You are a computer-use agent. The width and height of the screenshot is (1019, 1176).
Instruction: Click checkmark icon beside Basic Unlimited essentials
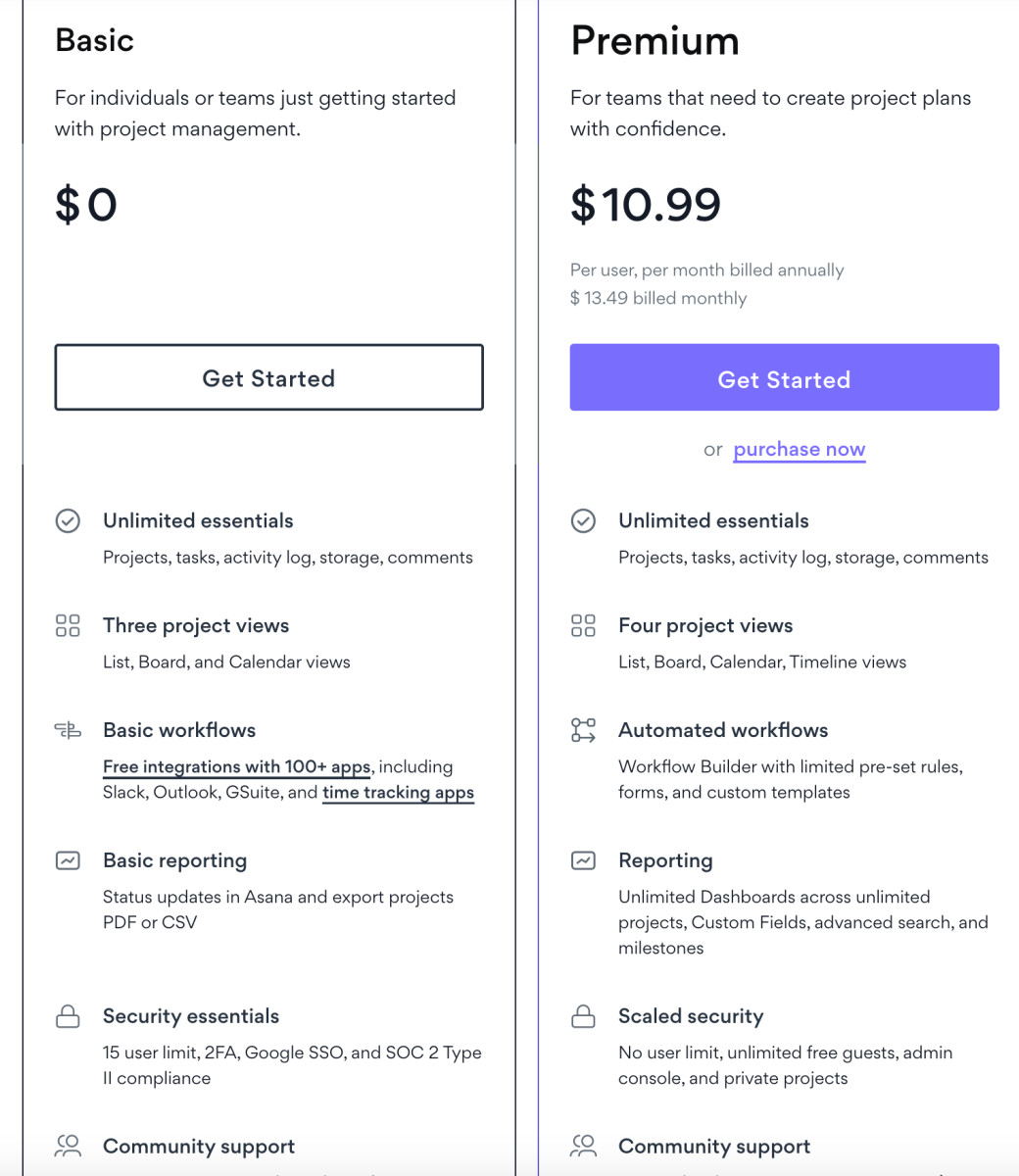(68, 520)
